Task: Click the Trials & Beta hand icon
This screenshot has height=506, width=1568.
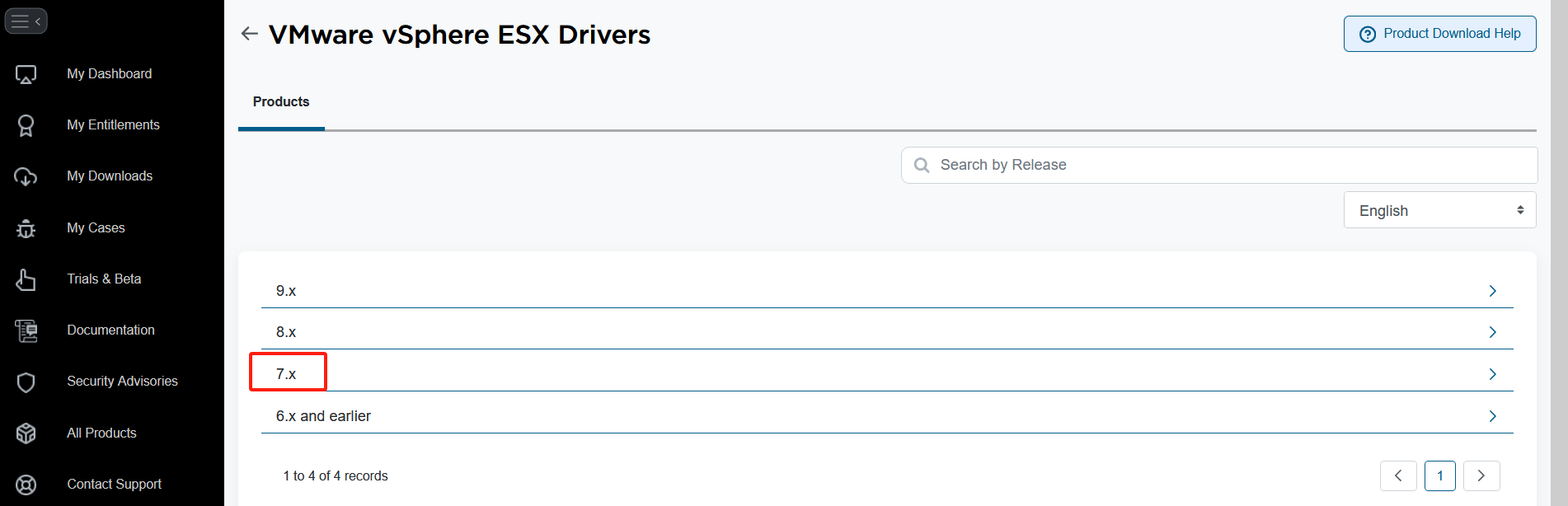Action: (26, 279)
